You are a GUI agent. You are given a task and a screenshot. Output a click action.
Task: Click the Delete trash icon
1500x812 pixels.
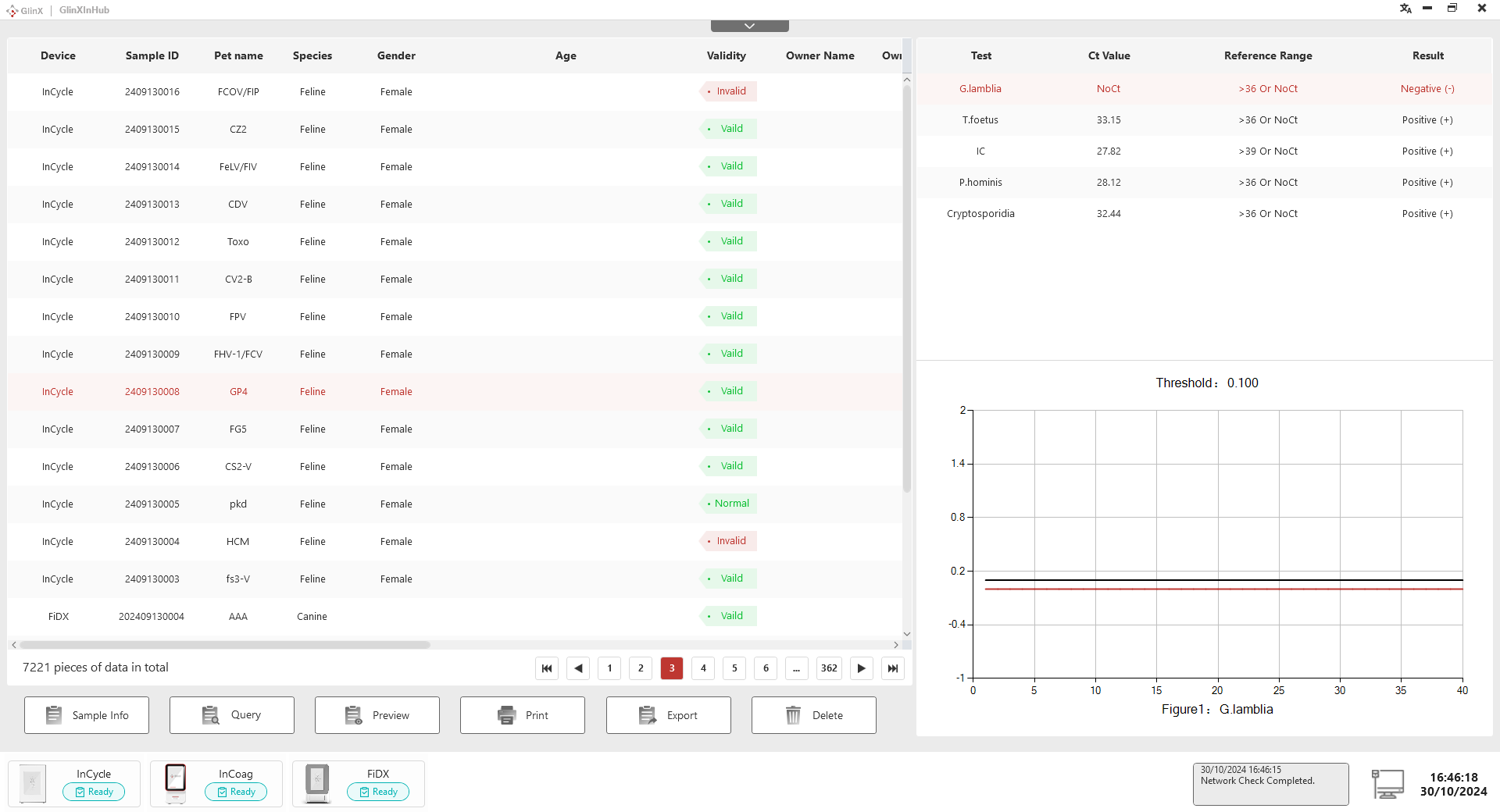tap(793, 714)
